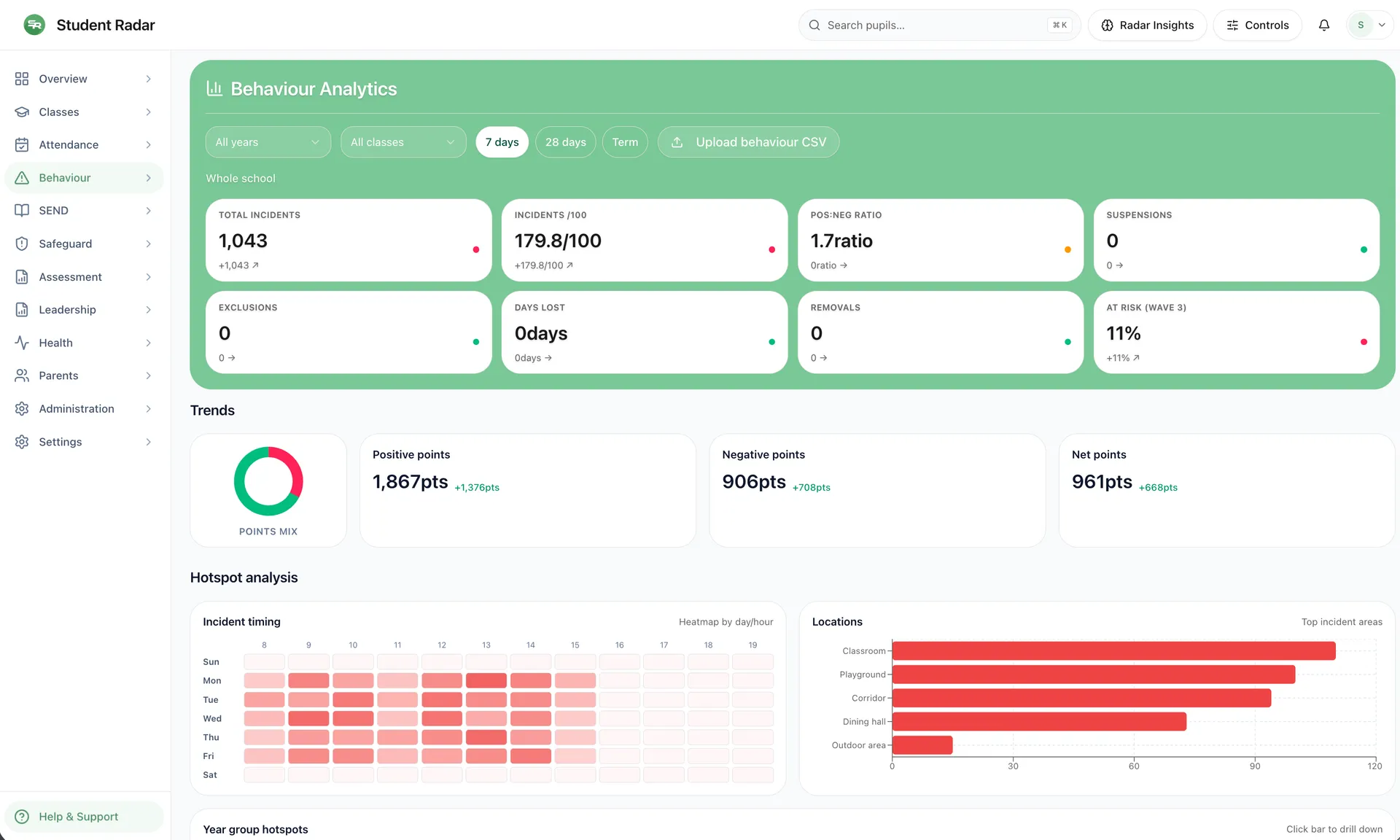Click the Attendance calendar icon
Image resolution: width=1400 pixels, height=840 pixels.
(x=22, y=144)
